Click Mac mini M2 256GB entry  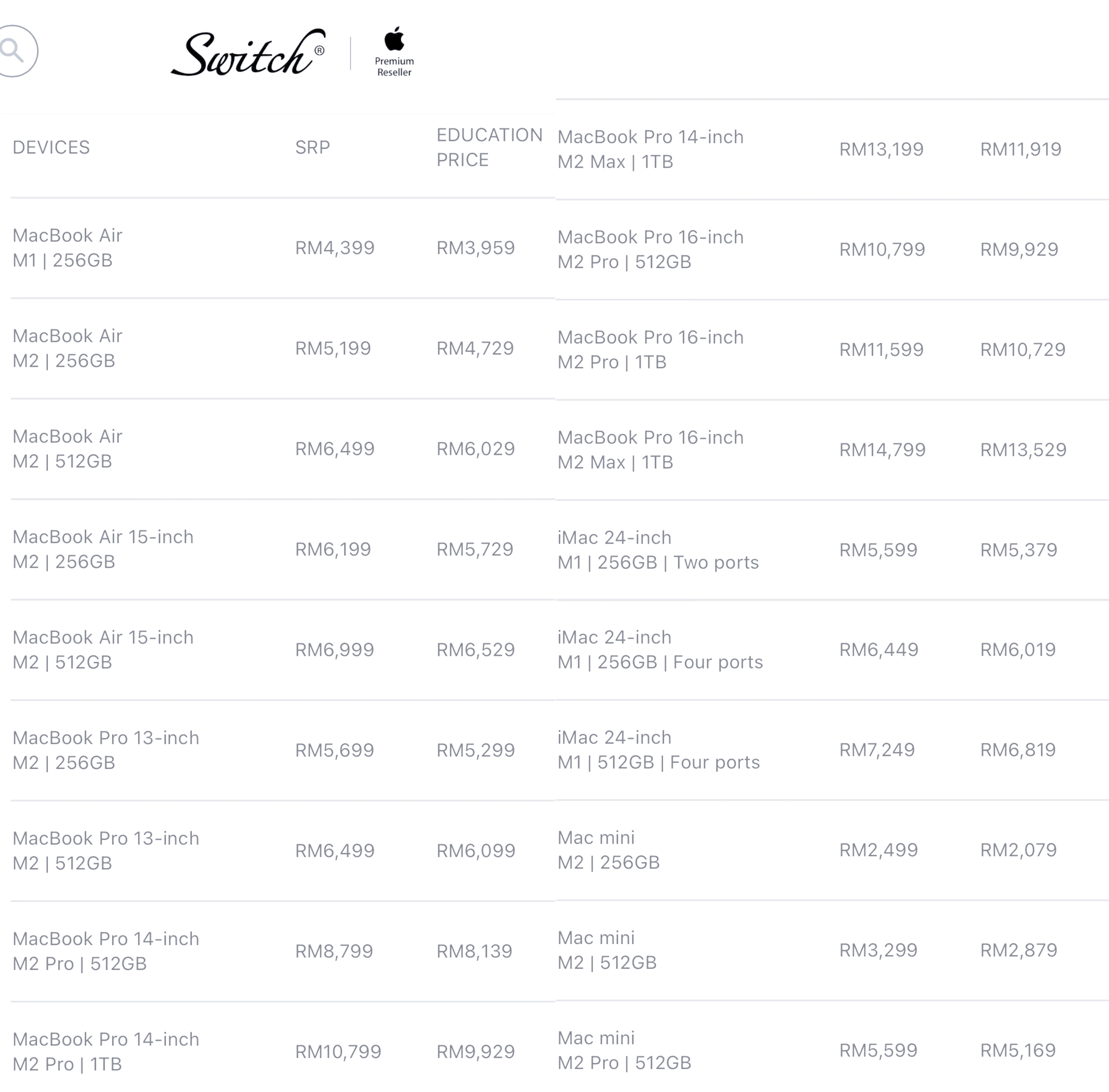click(x=608, y=850)
